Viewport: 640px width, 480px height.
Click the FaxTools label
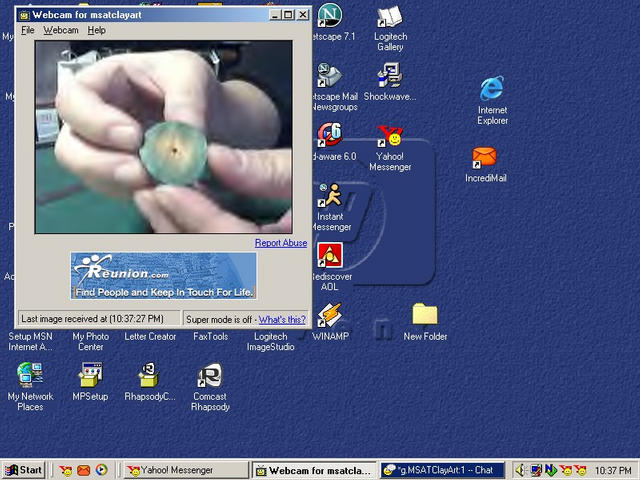(x=211, y=336)
